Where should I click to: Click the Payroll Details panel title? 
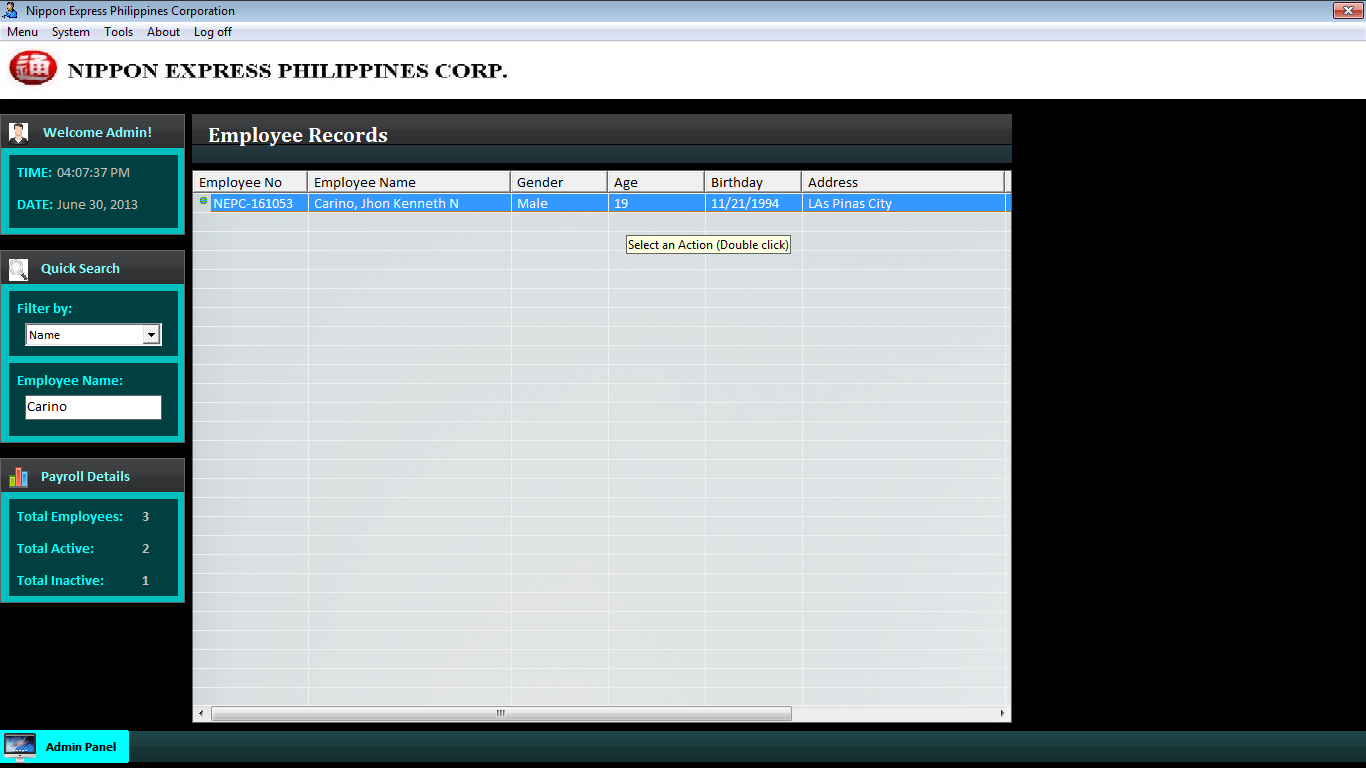pos(85,476)
